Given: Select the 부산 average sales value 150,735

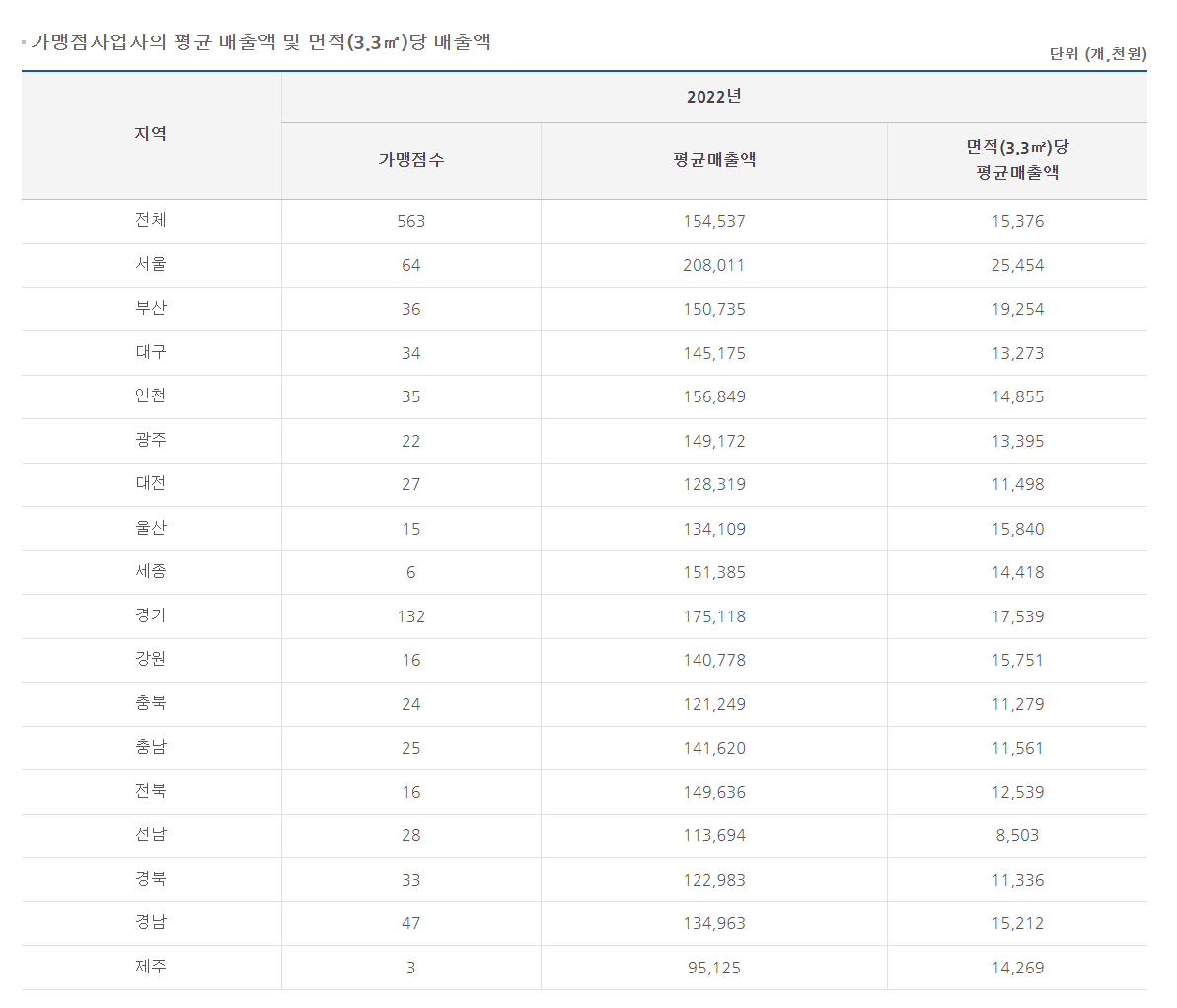Looking at the screenshot, I should click(x=713, y=309).
